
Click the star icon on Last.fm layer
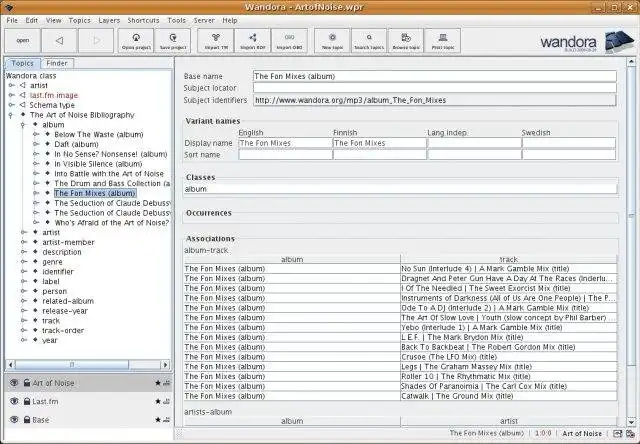click(158, 402)
